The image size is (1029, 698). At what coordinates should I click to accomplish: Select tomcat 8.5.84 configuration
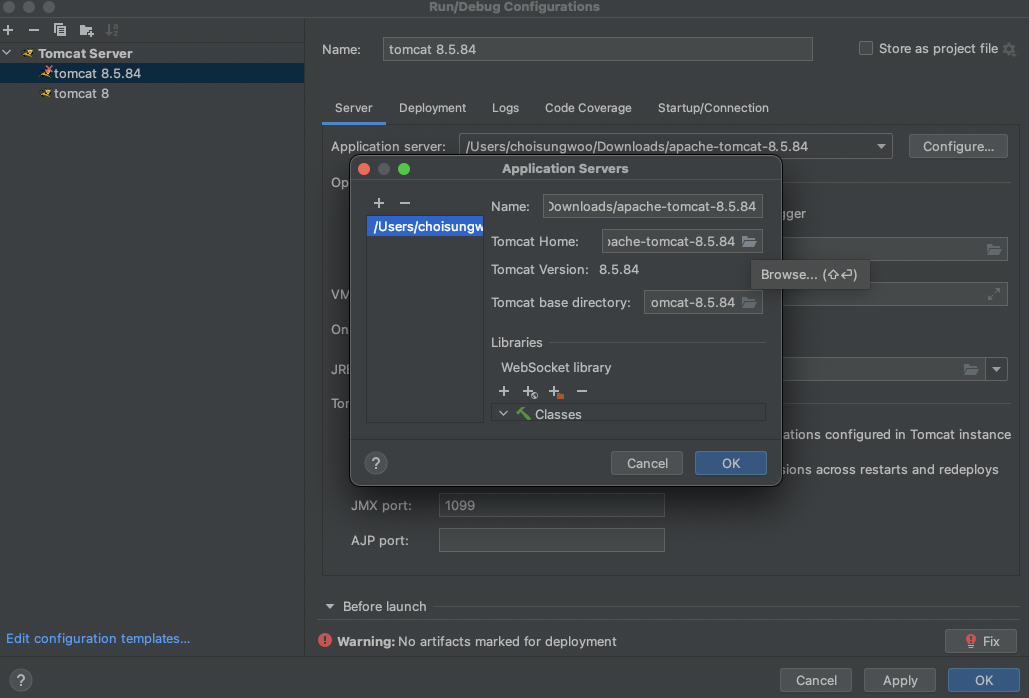click(152, 73)
